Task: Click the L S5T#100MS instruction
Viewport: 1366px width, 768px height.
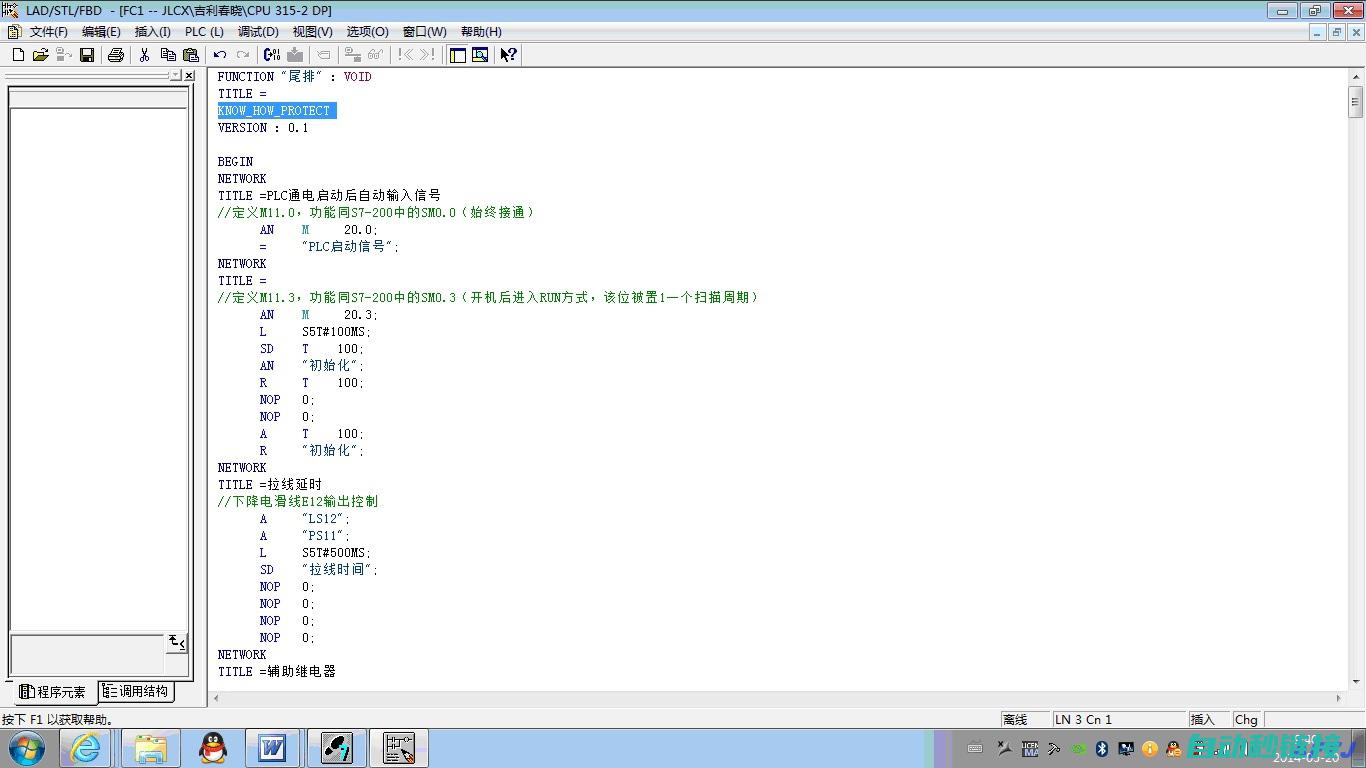Action: pyautogui.click(x=315, y=332)
